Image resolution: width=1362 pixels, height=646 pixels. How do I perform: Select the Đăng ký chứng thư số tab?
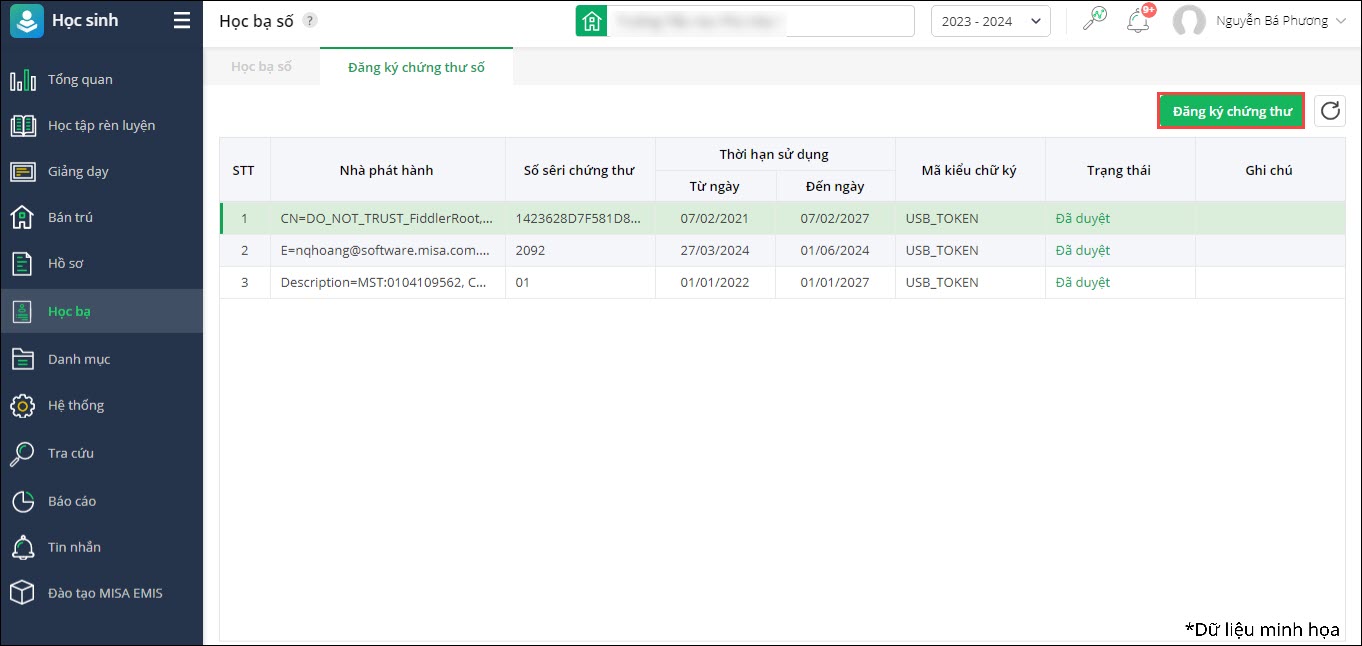[416, 67]
